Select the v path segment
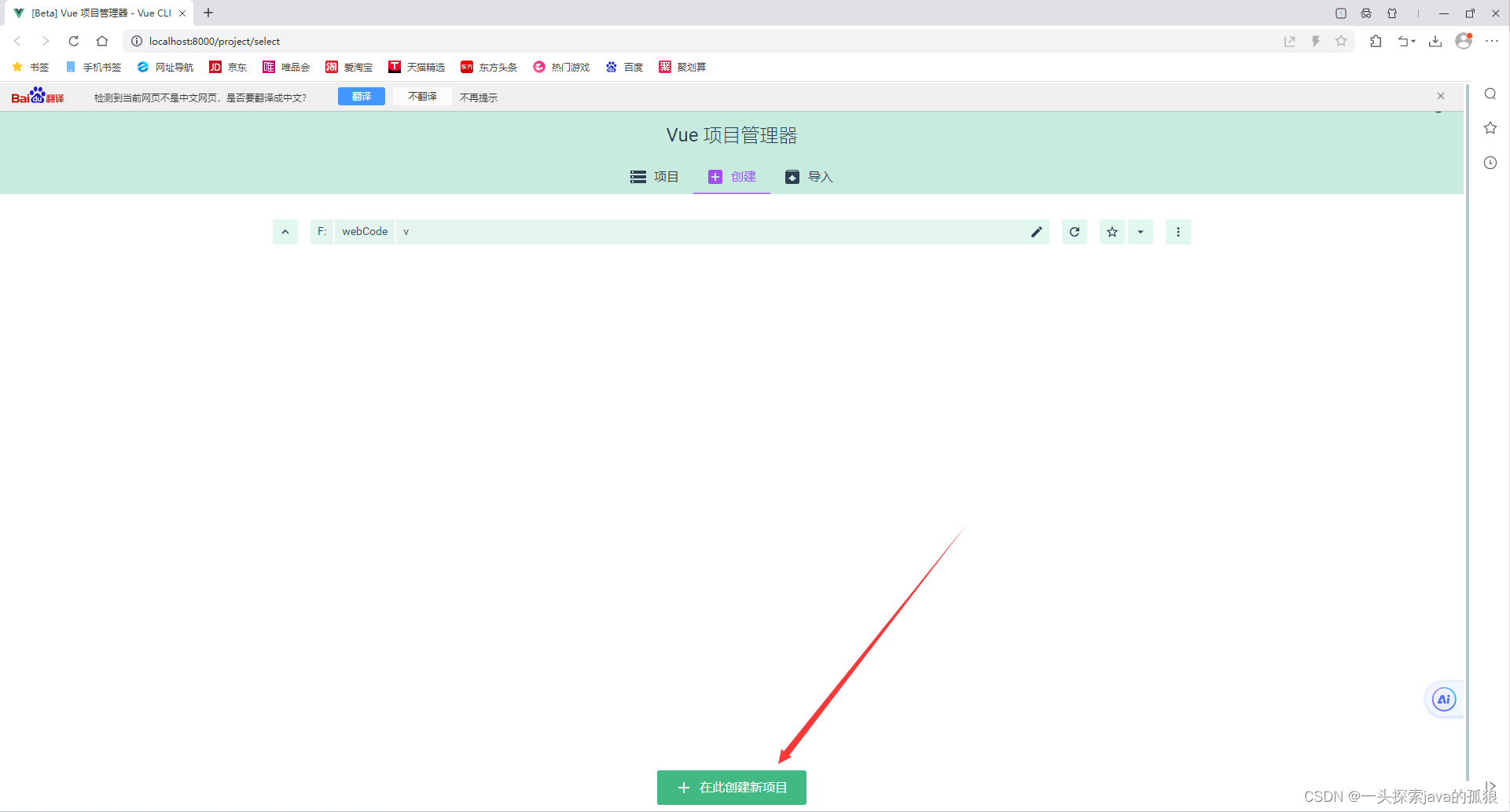The image size is (1510, 812). (406, 232)
